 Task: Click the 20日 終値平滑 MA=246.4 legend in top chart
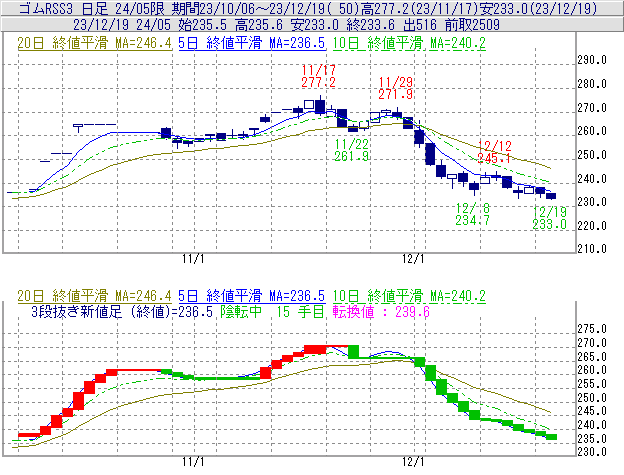coord(94,43)
